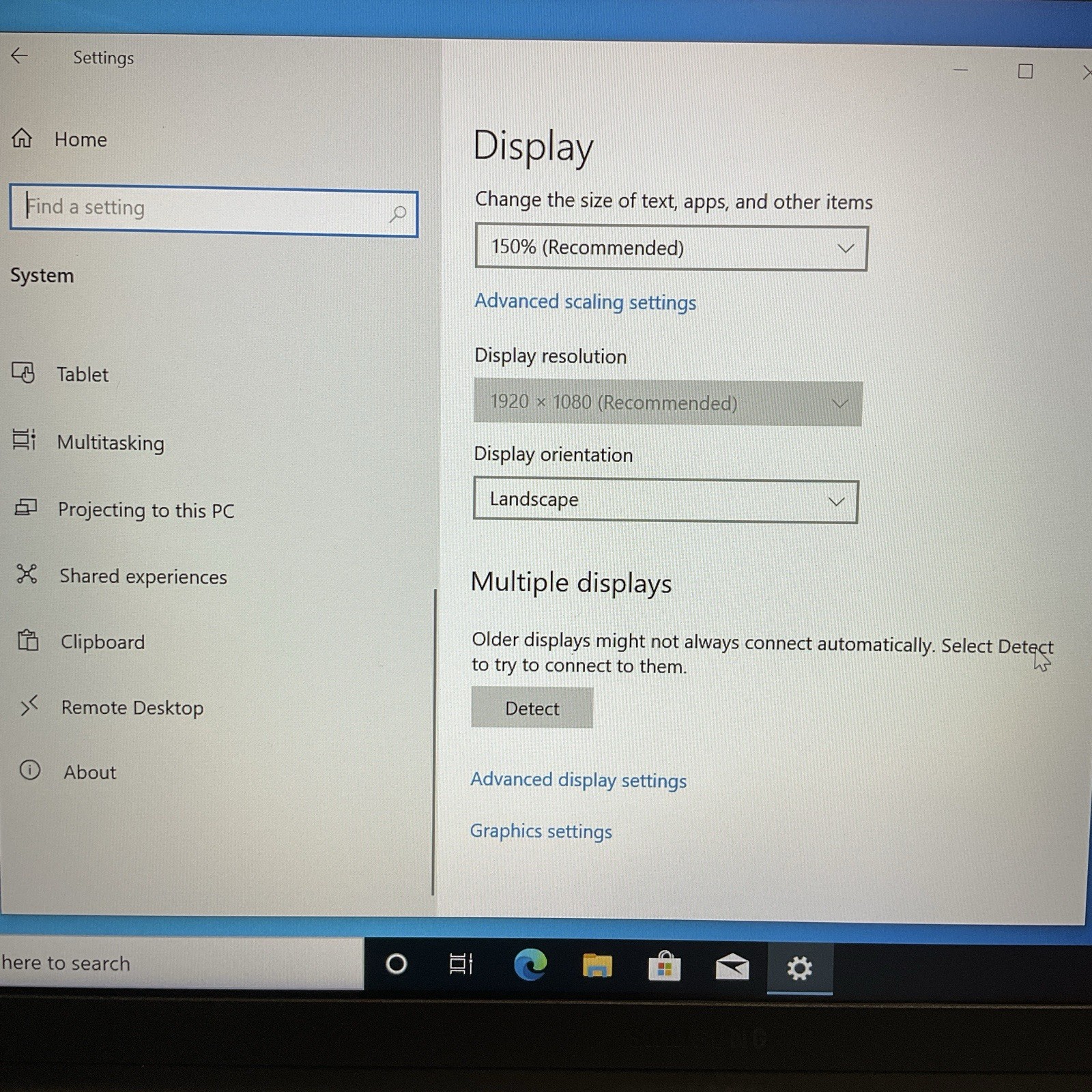Screen dimensions: 1092x1092
Task: Click the Multitasking icon in sidebar
Action: click(x=25, y=440)
